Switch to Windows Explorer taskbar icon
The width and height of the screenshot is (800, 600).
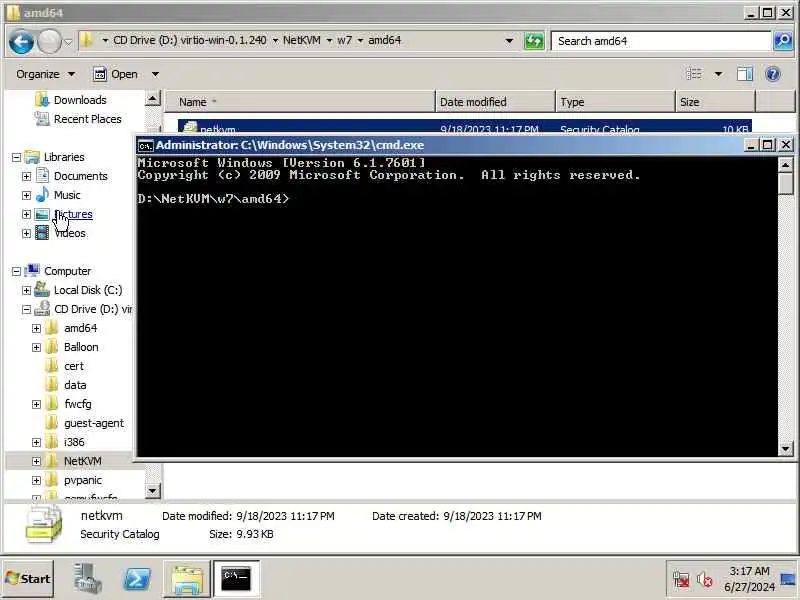coord(187,579)
